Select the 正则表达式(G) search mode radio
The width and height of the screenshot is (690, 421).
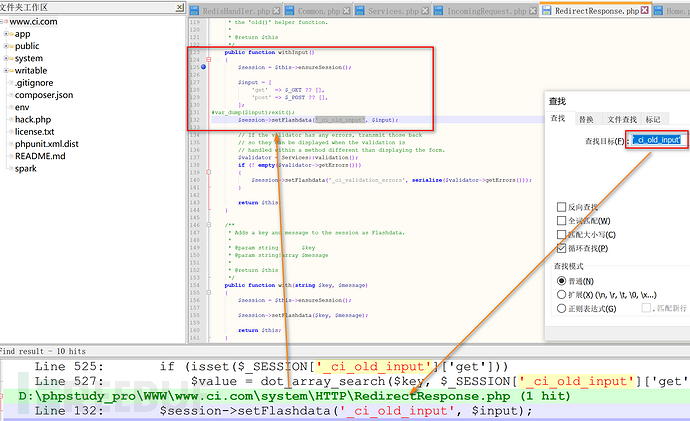(x=561, y=308)
